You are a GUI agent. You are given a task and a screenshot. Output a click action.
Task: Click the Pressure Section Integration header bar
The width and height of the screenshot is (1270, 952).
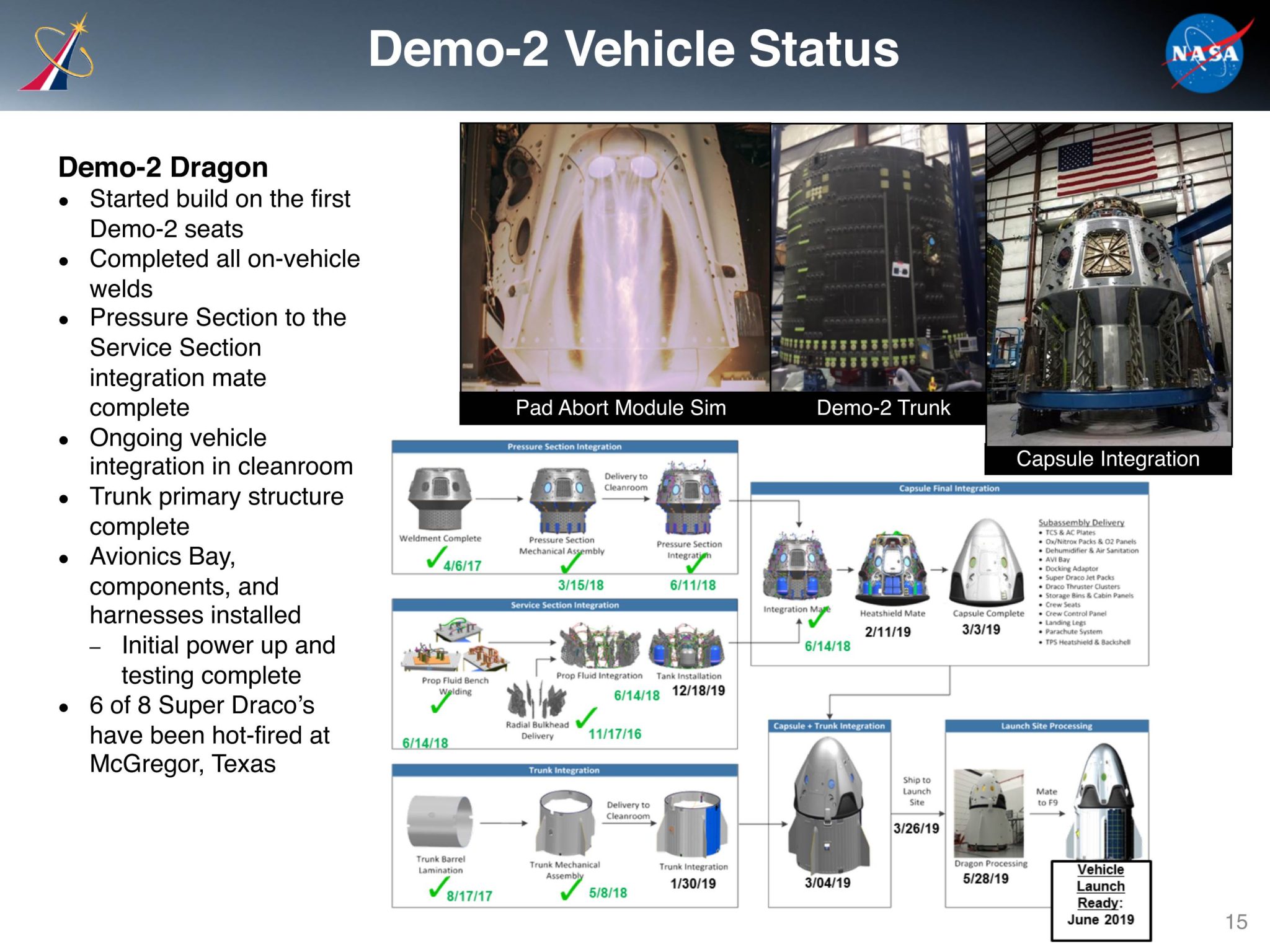click(x=564, y=447)
